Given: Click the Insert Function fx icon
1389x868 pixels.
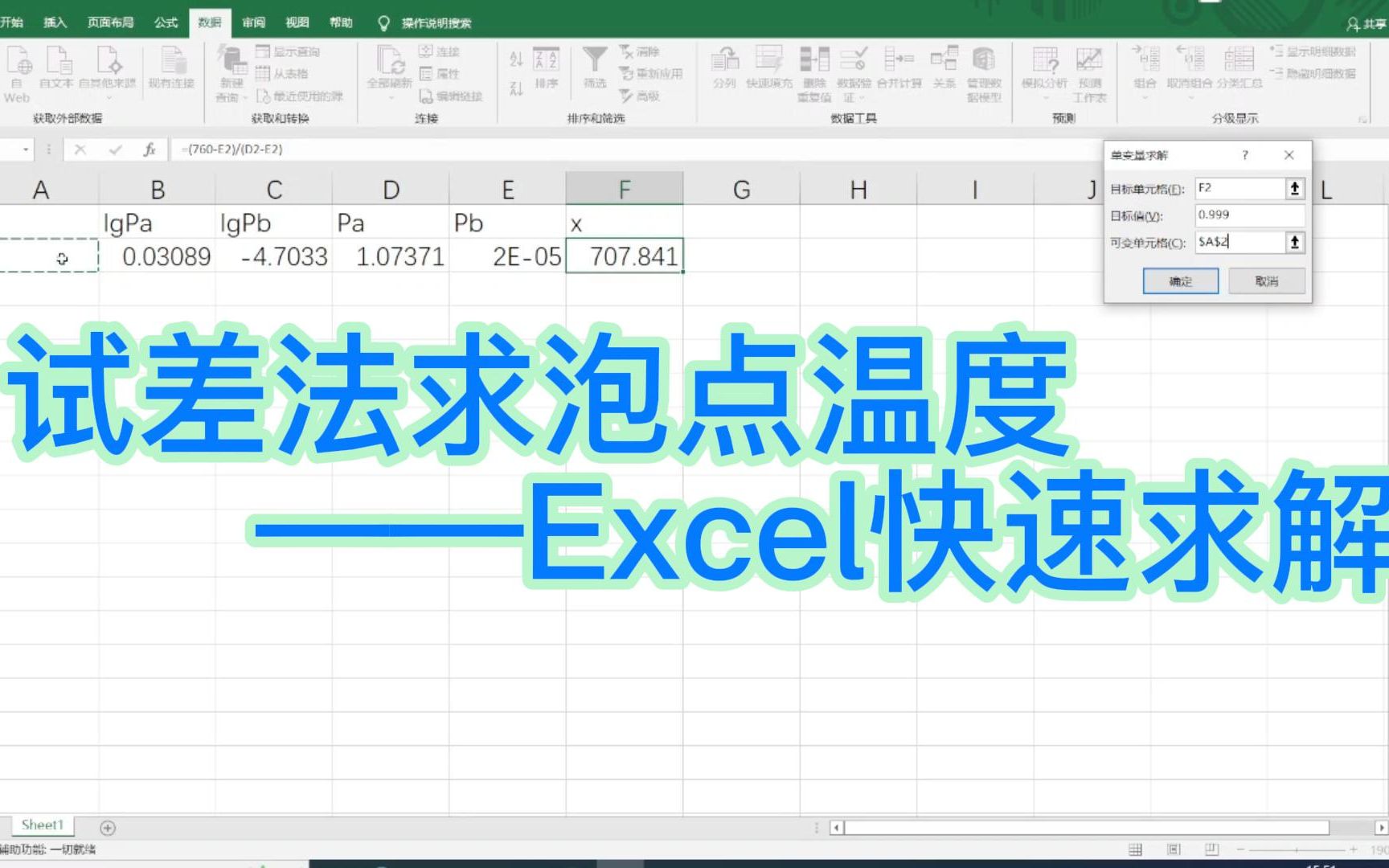Looking at the screenshot, I should 150,149.
